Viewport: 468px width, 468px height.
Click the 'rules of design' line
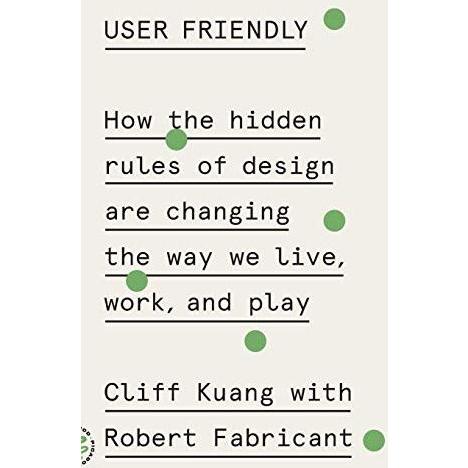[219, 167]
